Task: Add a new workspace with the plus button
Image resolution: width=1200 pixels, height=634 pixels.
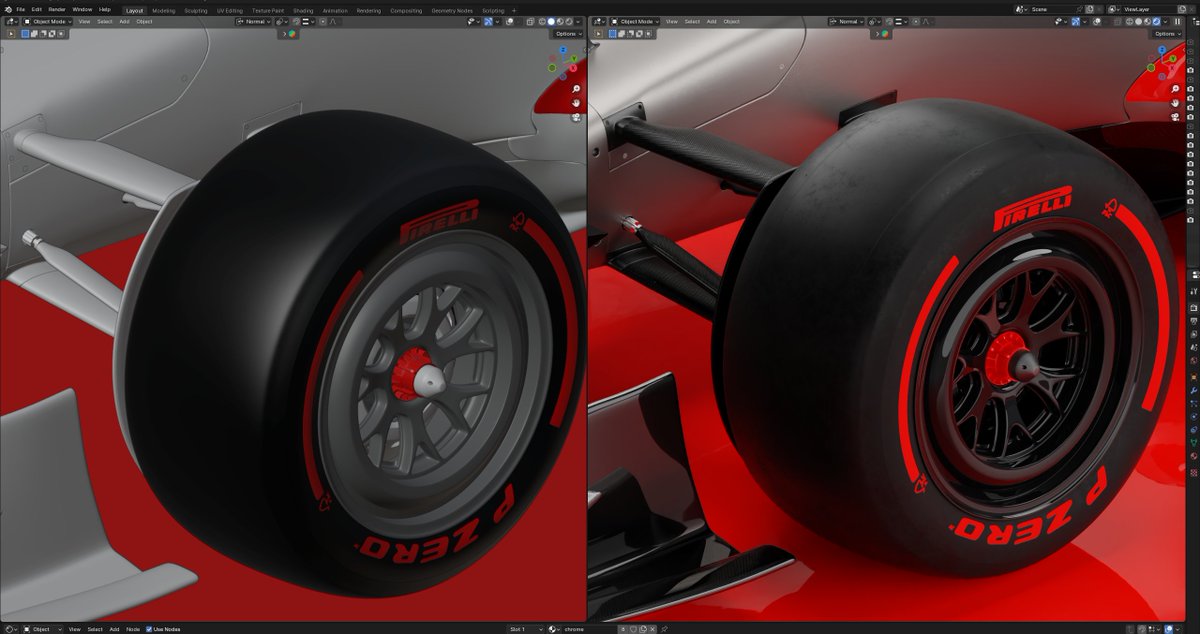Action: coord(514,10)
